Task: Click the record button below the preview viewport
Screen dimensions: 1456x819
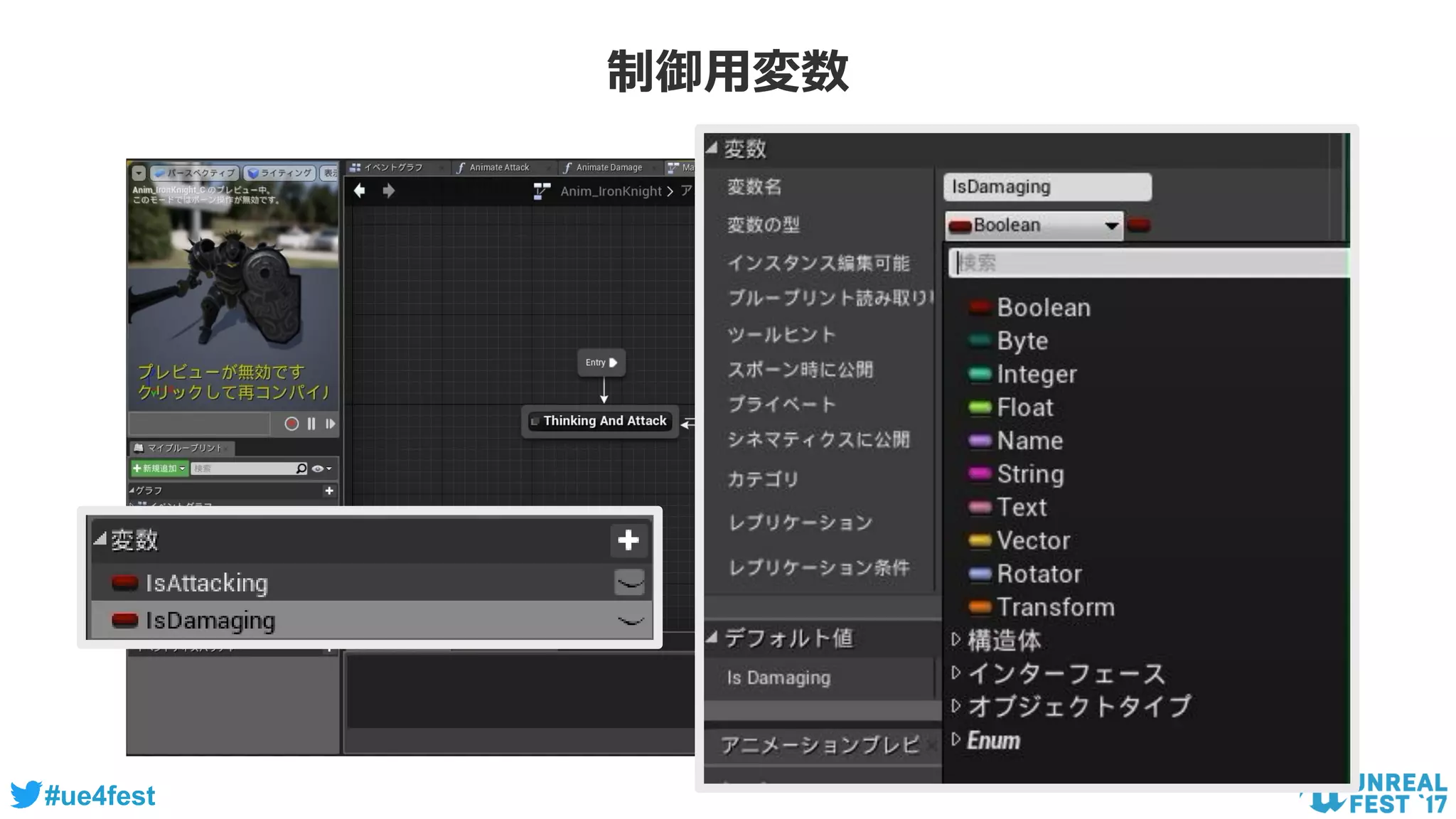Action: pyautogui.click(x=291, y=424)
